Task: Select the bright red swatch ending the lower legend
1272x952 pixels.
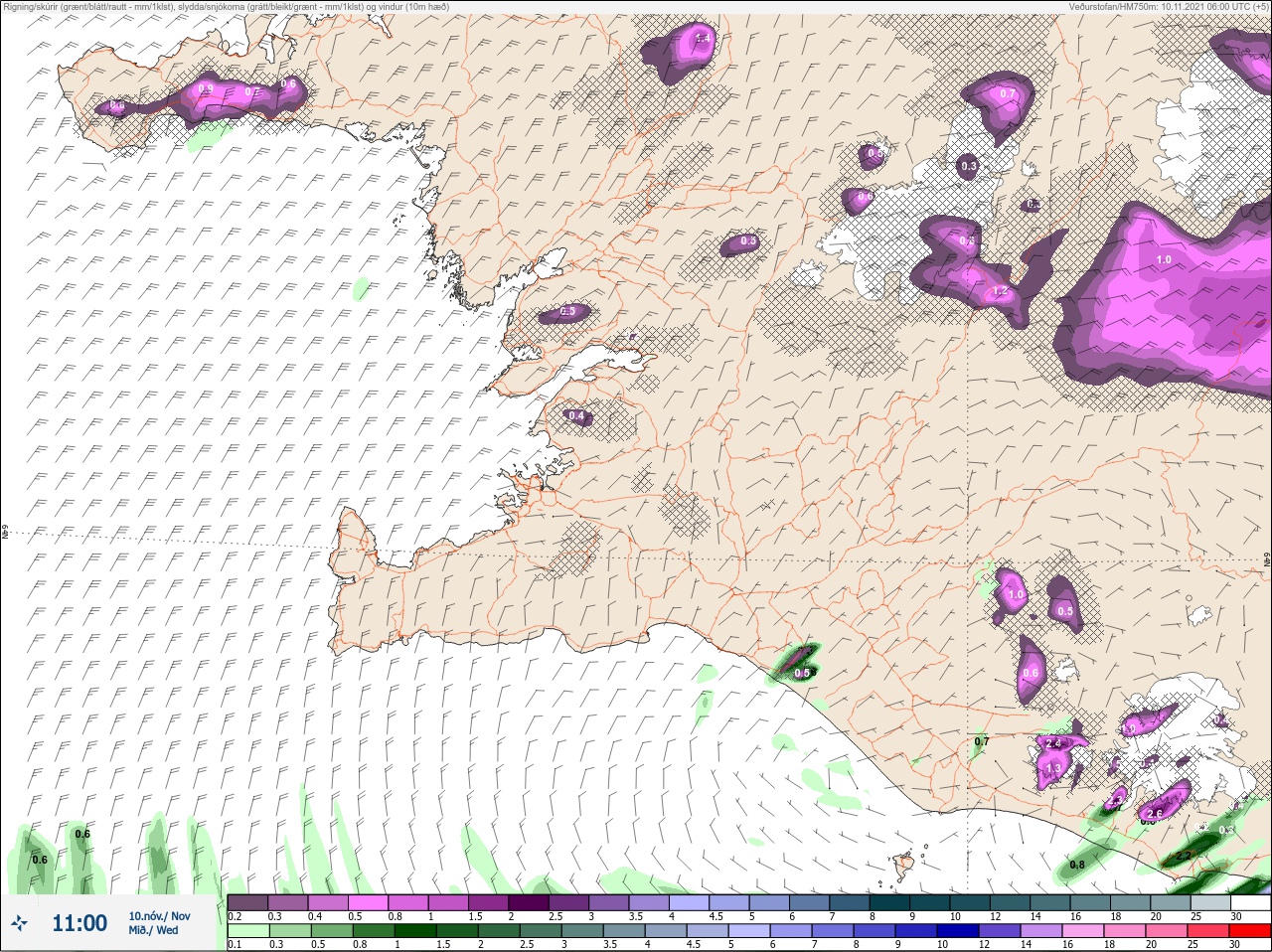Action: (1249, 933)
